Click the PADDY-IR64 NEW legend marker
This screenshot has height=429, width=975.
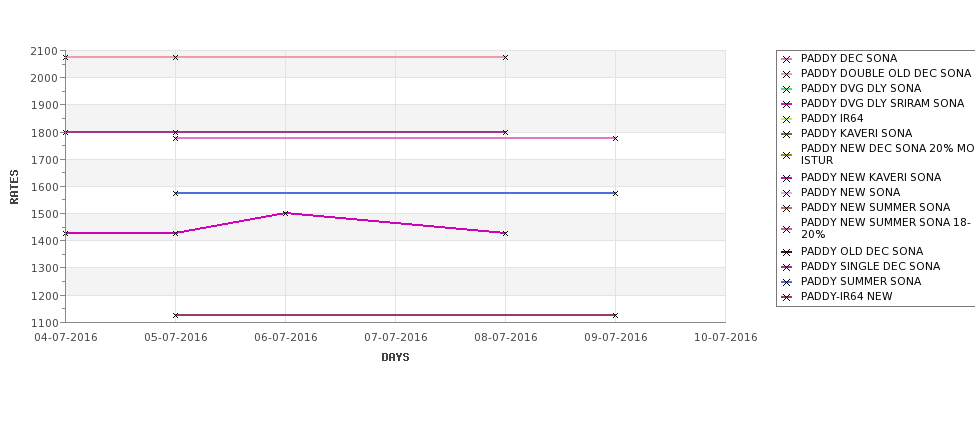coord(787,297)
